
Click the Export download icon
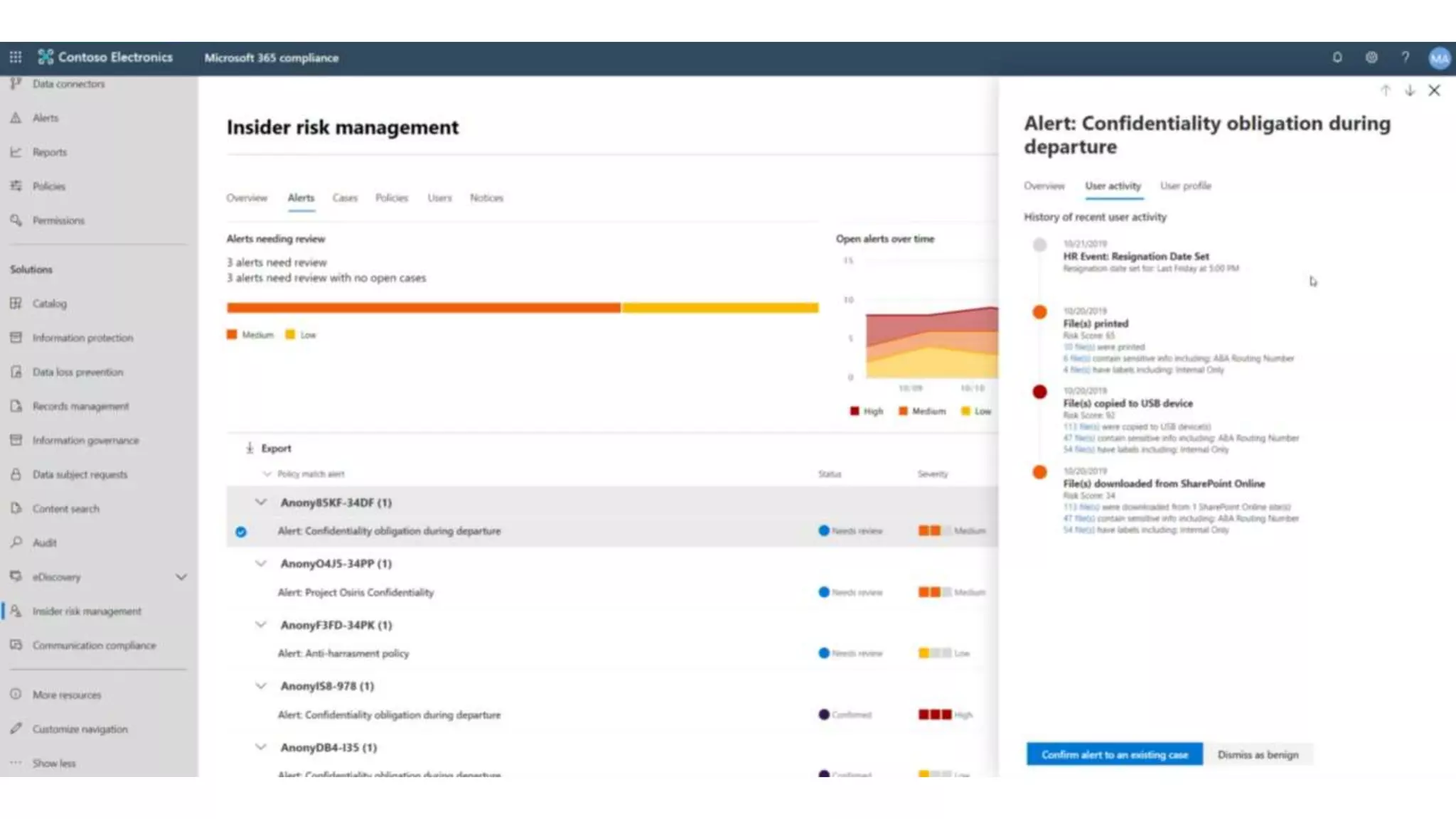(250, 448)
